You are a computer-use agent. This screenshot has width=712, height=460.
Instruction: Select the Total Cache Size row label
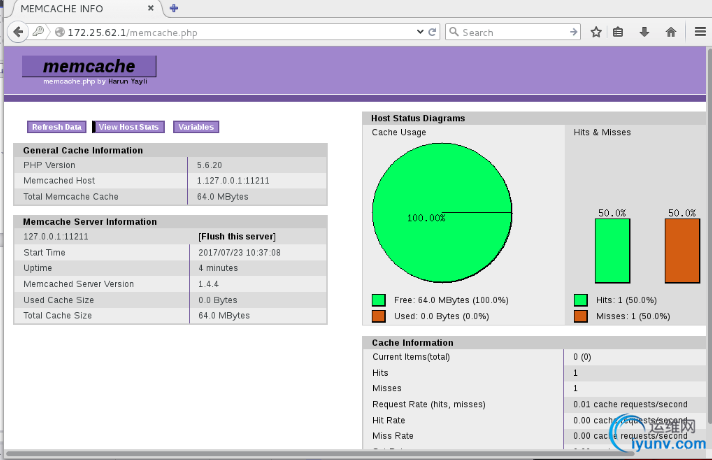[58, 316]
